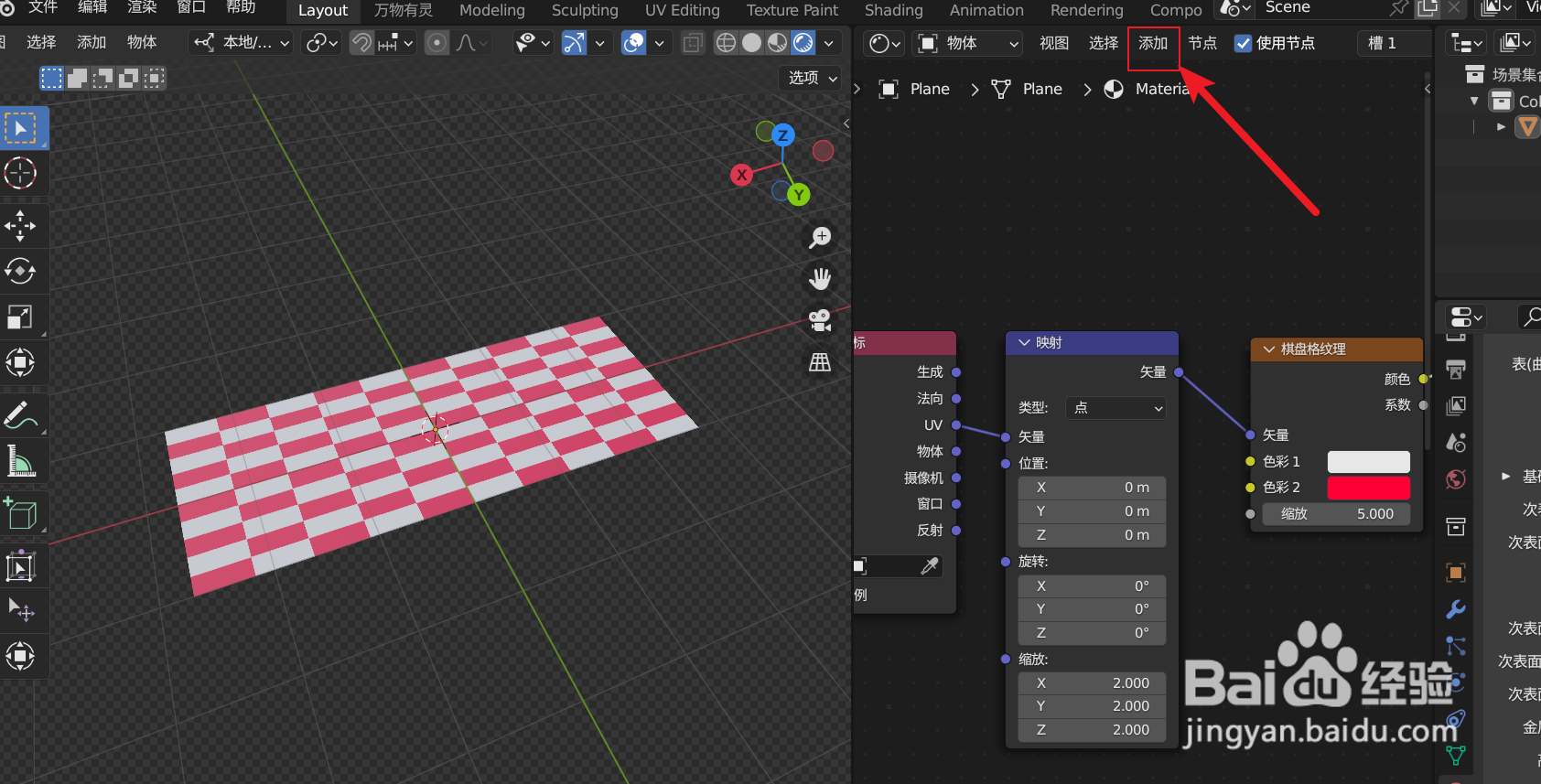The image size is (1541, 784).
Task: Open the 类型 点 dropdown in mapping node
Action: click(1115, 408)
